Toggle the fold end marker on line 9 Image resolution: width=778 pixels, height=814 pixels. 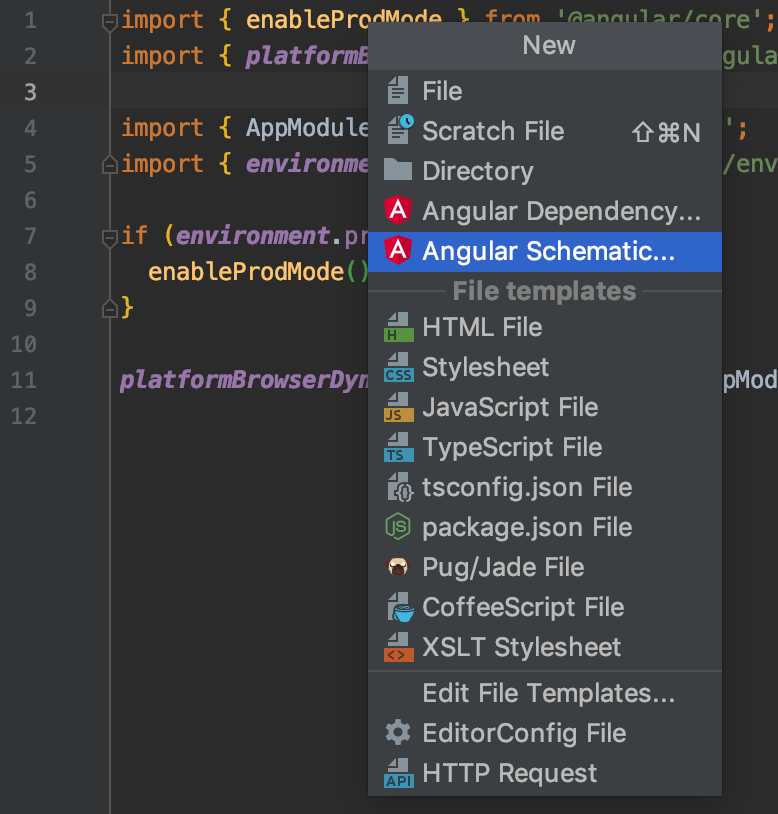(110, 309)
